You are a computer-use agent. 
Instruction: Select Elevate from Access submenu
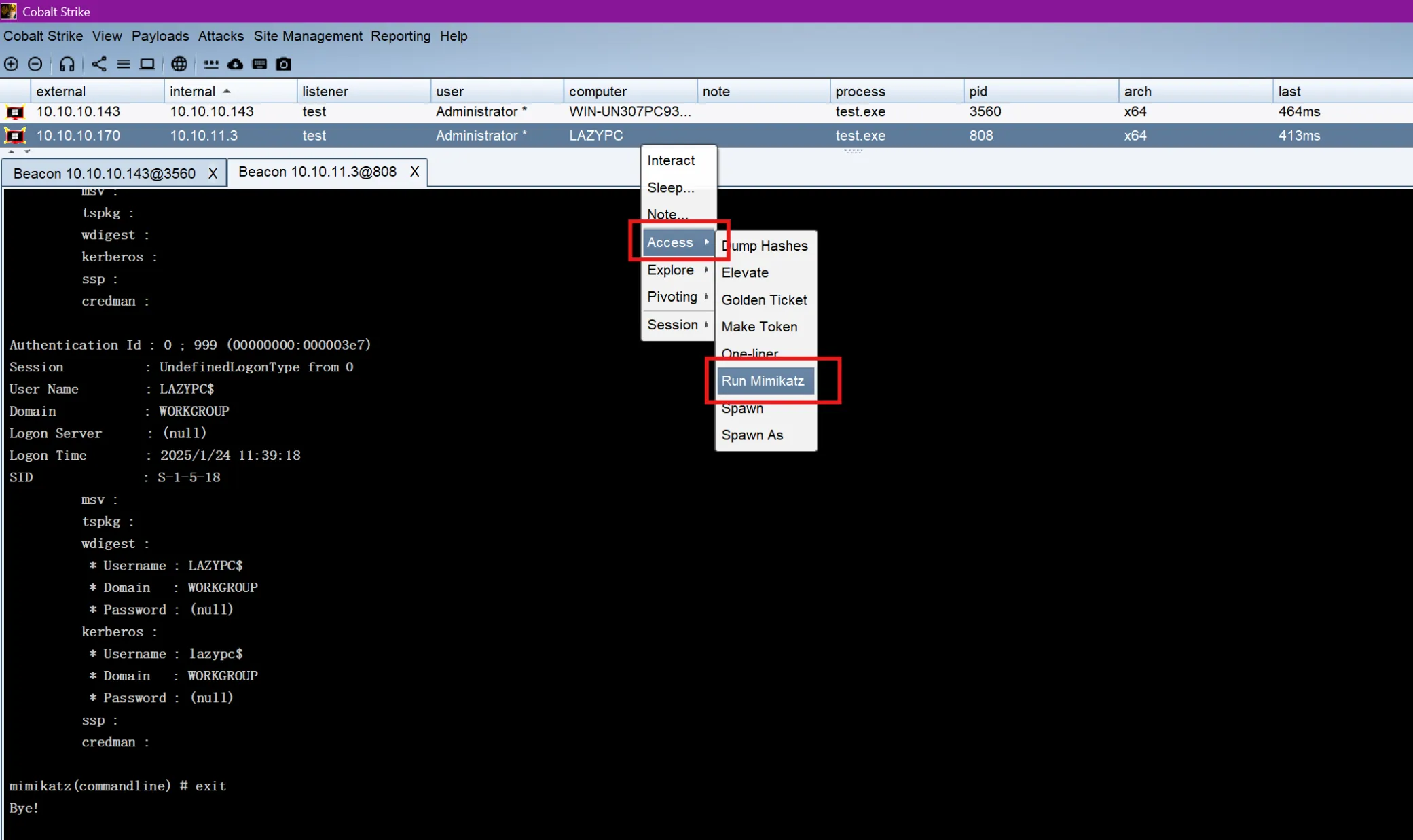click(x=765, y=272)
